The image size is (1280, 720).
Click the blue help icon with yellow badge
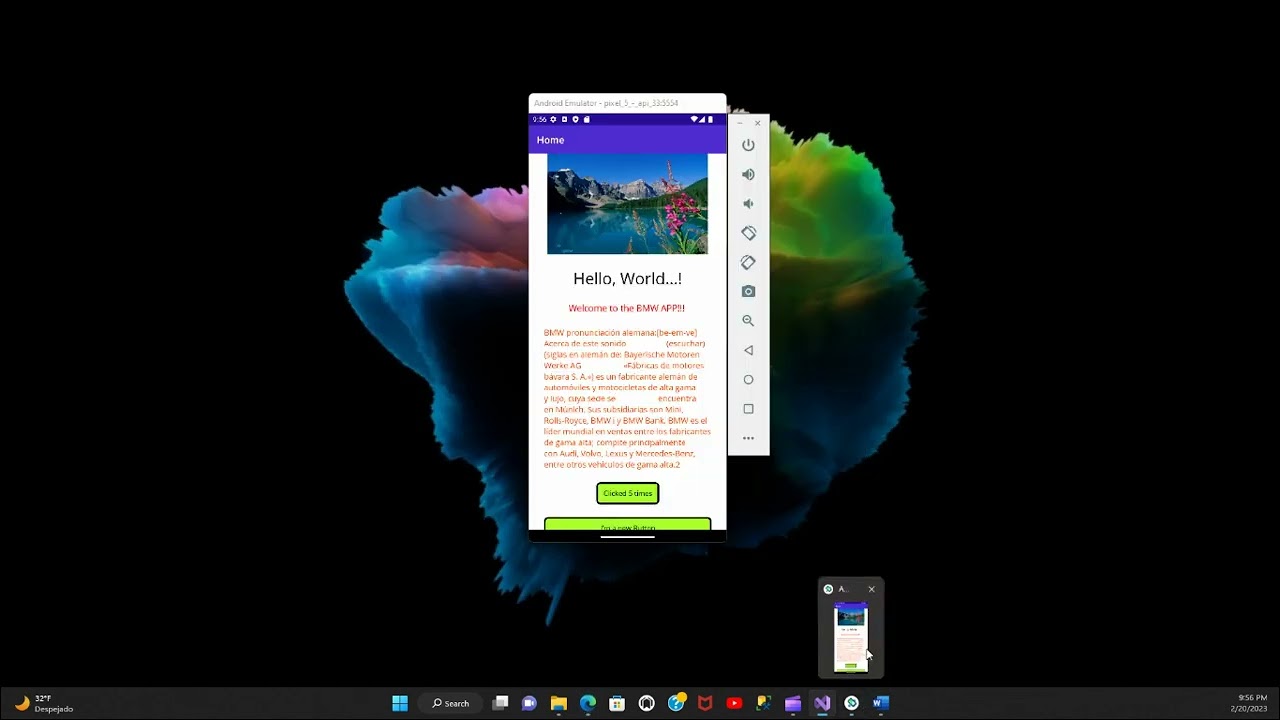[x=676, y=703]
